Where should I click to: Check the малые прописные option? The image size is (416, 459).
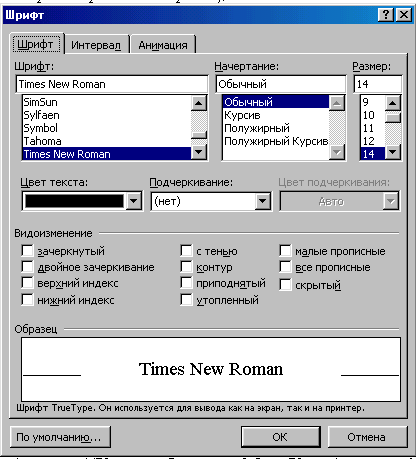[x=285, y=251]
